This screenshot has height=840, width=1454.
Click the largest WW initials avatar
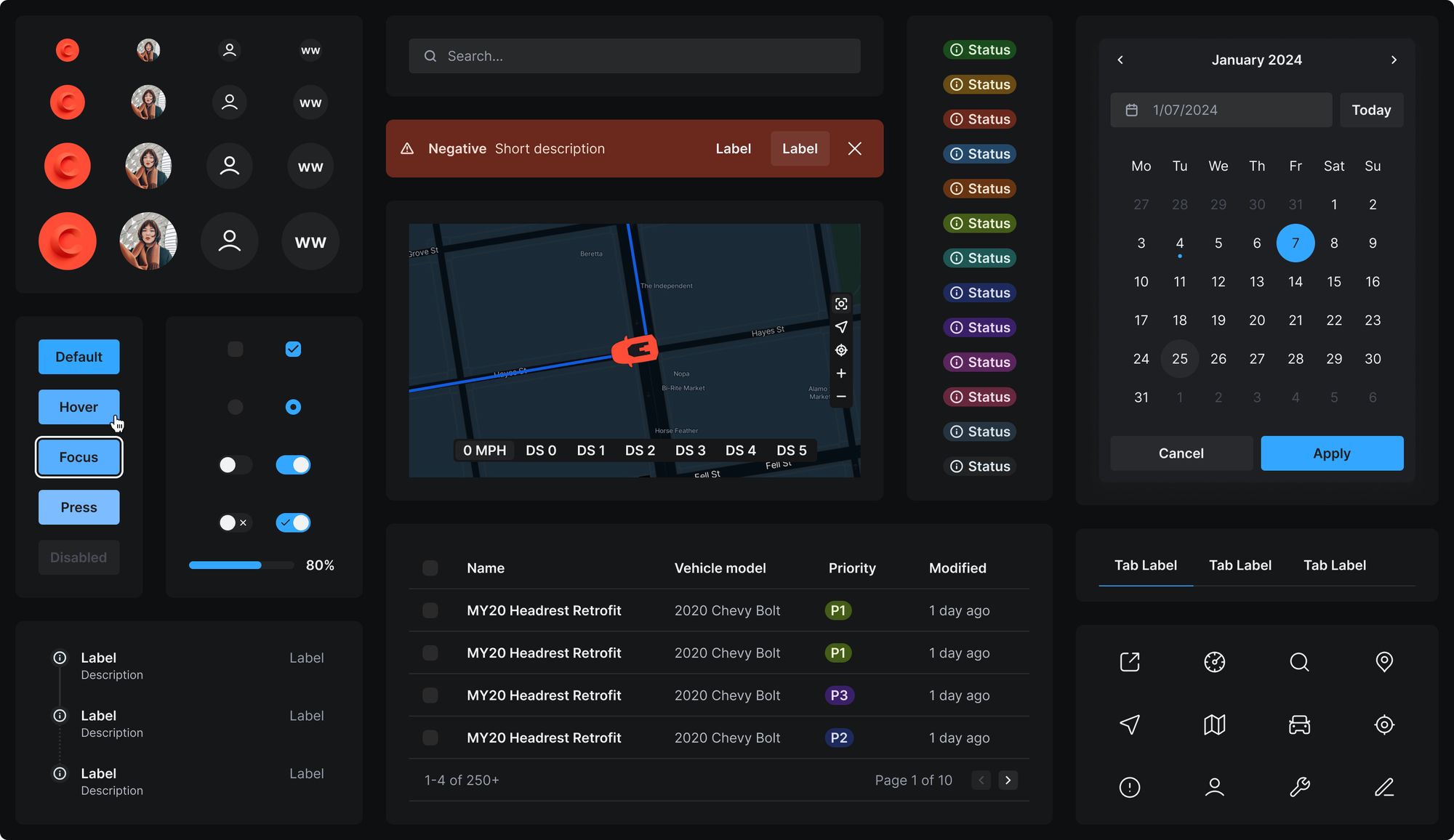[x=310, y=242]
